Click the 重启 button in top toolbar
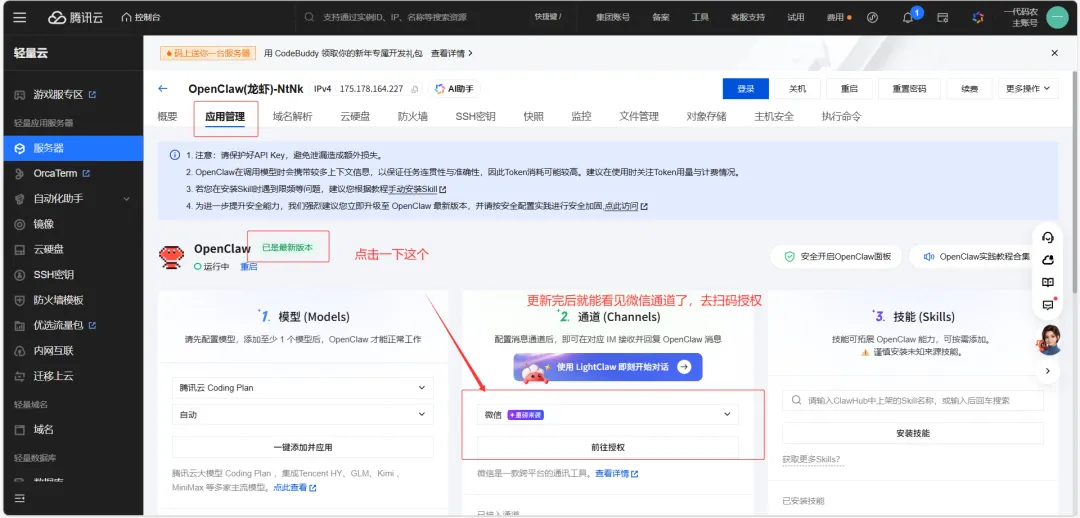 pos(849,89)
